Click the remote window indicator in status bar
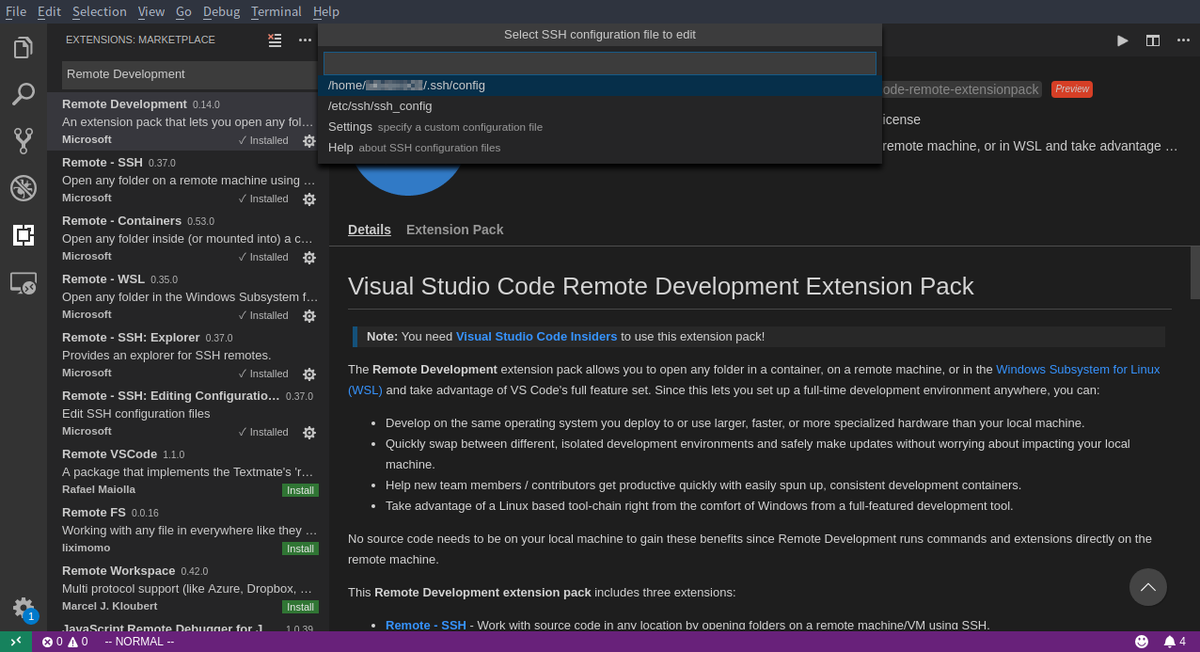 coord(17,641)
